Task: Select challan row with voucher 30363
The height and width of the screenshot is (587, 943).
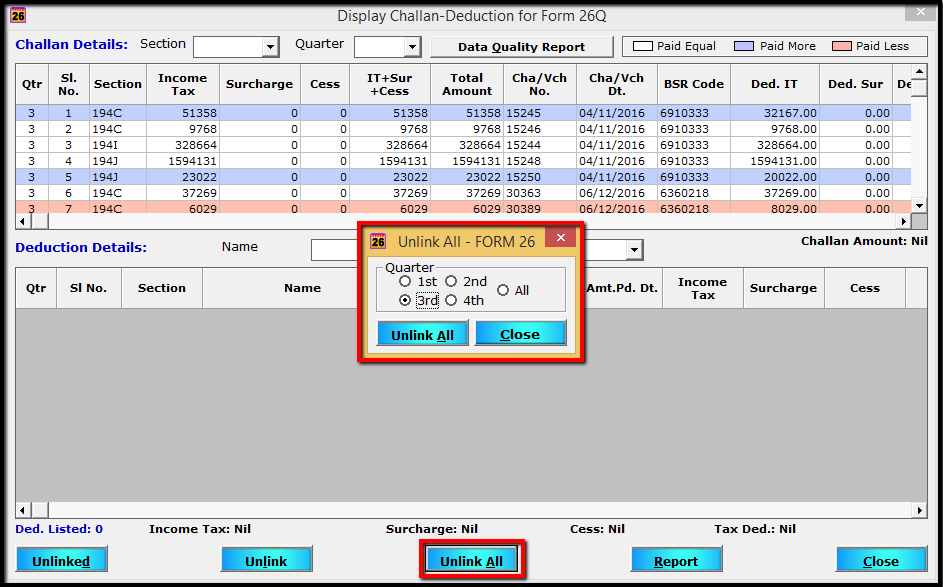Action: pos(463,193)
